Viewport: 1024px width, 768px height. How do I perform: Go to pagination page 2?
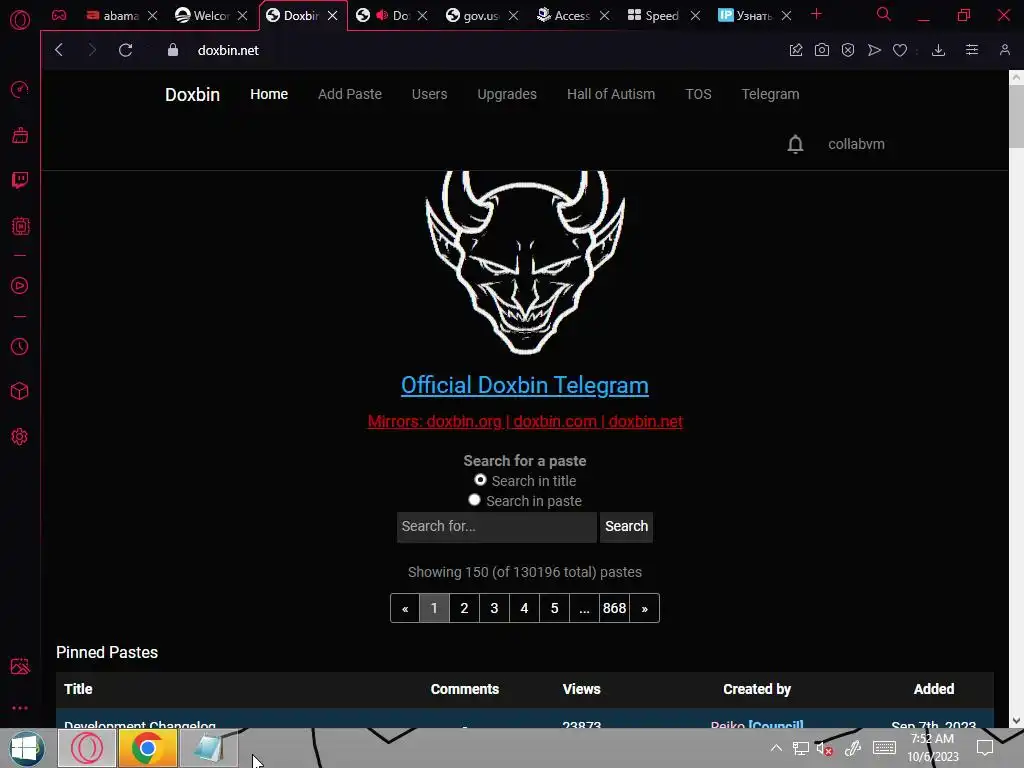tap(464, 608)
